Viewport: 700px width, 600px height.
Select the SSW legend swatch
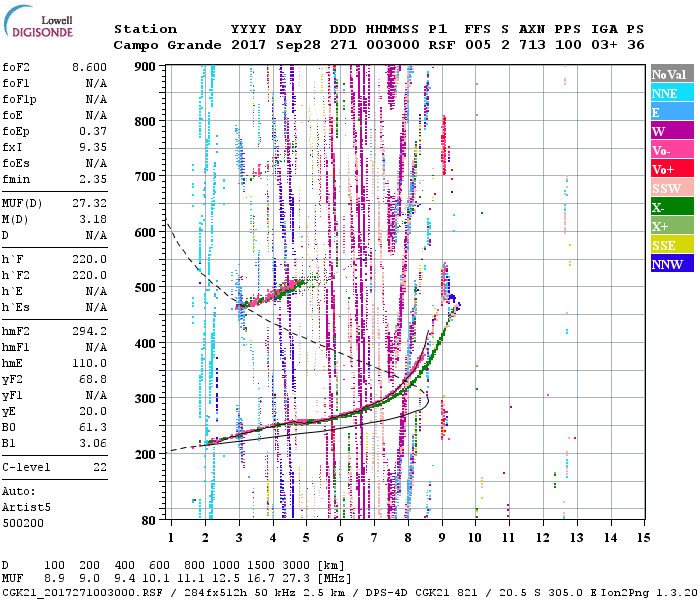672,188
